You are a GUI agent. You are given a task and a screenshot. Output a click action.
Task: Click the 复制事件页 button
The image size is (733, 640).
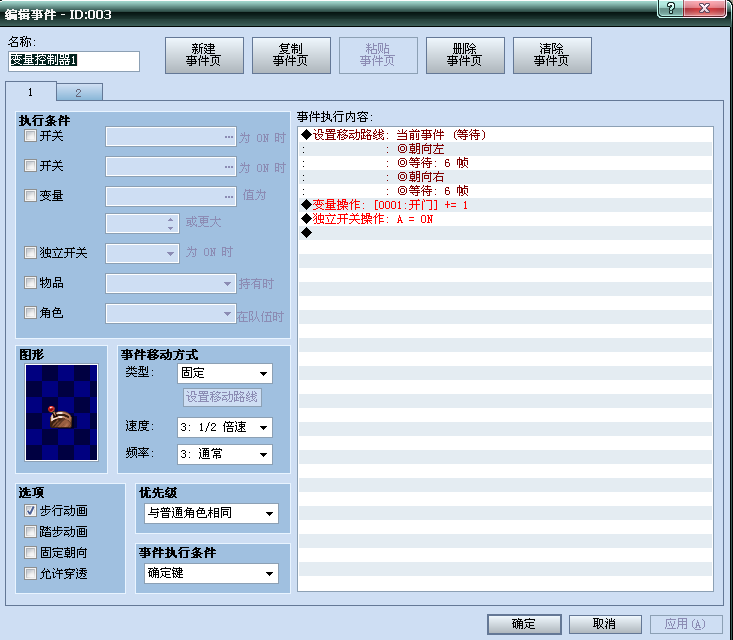click(x=290, y=55)
